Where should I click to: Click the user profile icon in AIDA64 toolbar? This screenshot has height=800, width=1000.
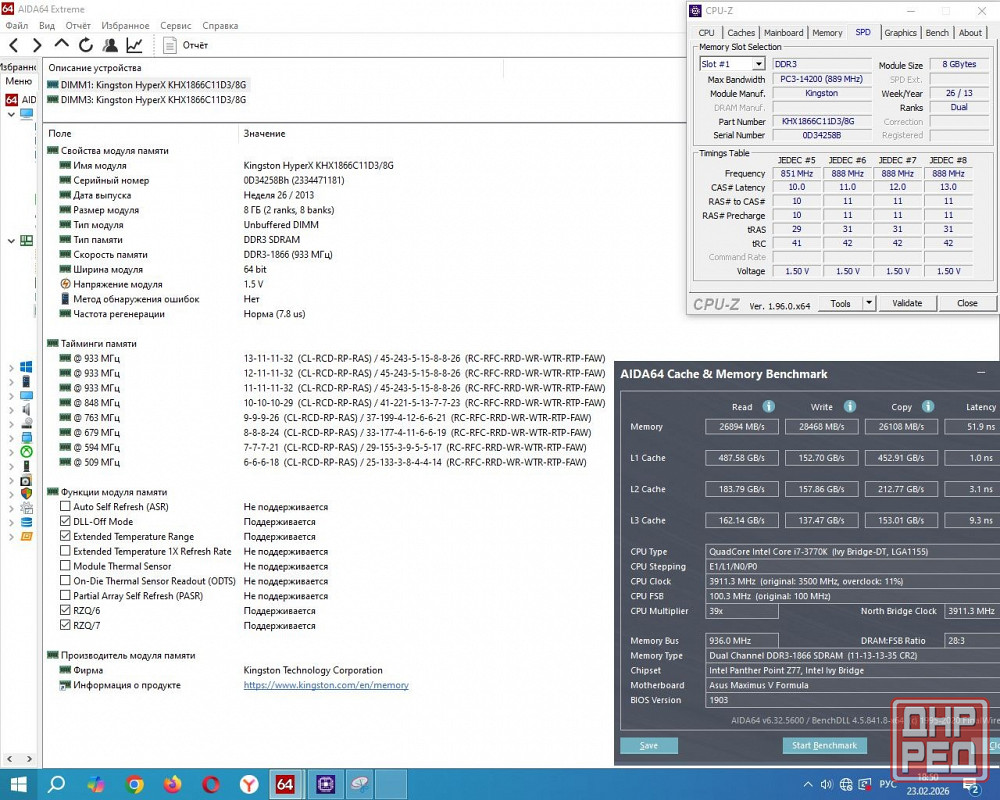(x=110, y=45)
